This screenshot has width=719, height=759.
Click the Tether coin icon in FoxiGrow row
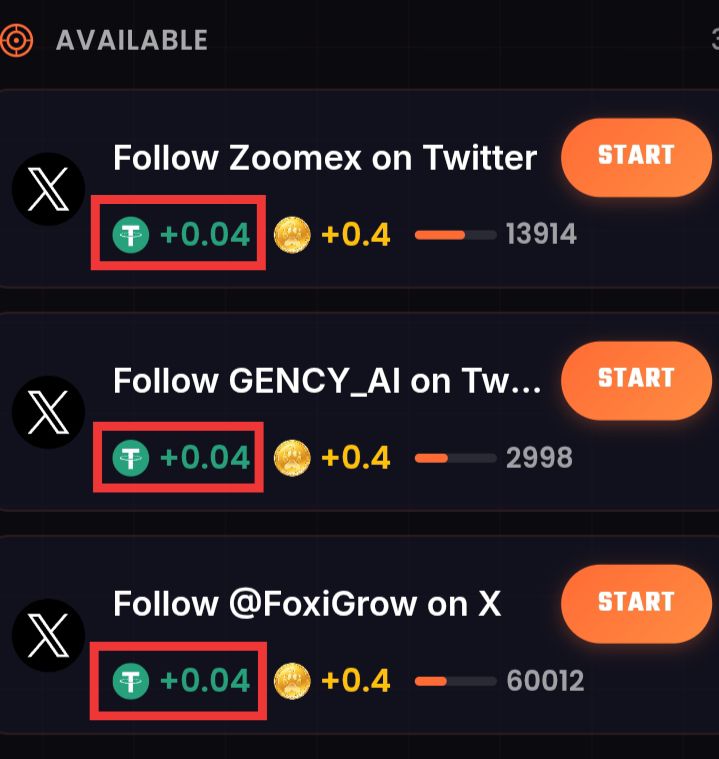(x=131, y=681)
